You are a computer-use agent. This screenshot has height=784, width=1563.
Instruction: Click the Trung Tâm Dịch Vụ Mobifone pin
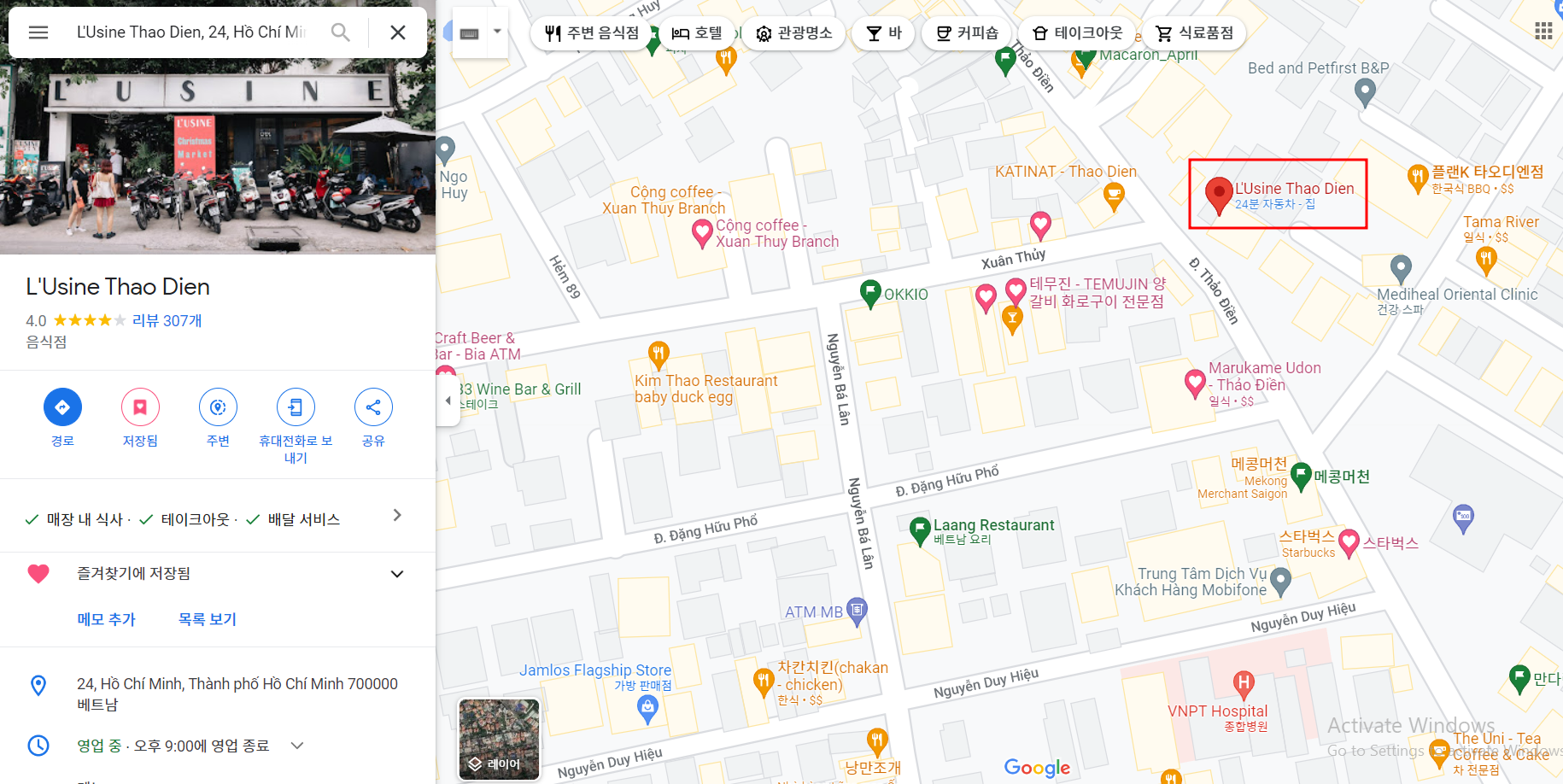(1280, 582)
